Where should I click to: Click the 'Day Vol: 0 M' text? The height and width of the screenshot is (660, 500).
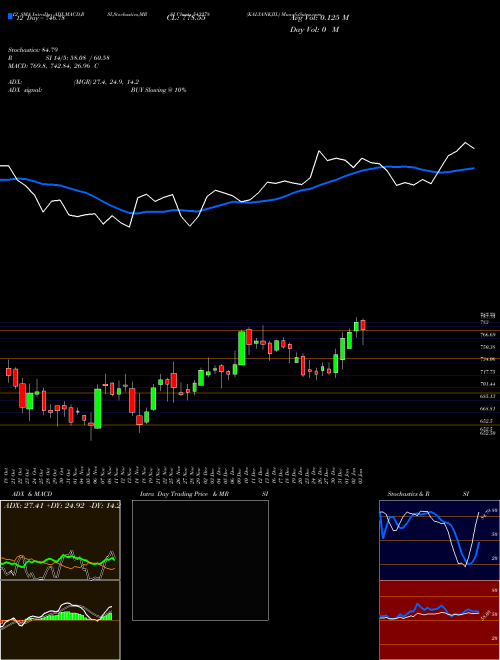click(x=314, y=30)
